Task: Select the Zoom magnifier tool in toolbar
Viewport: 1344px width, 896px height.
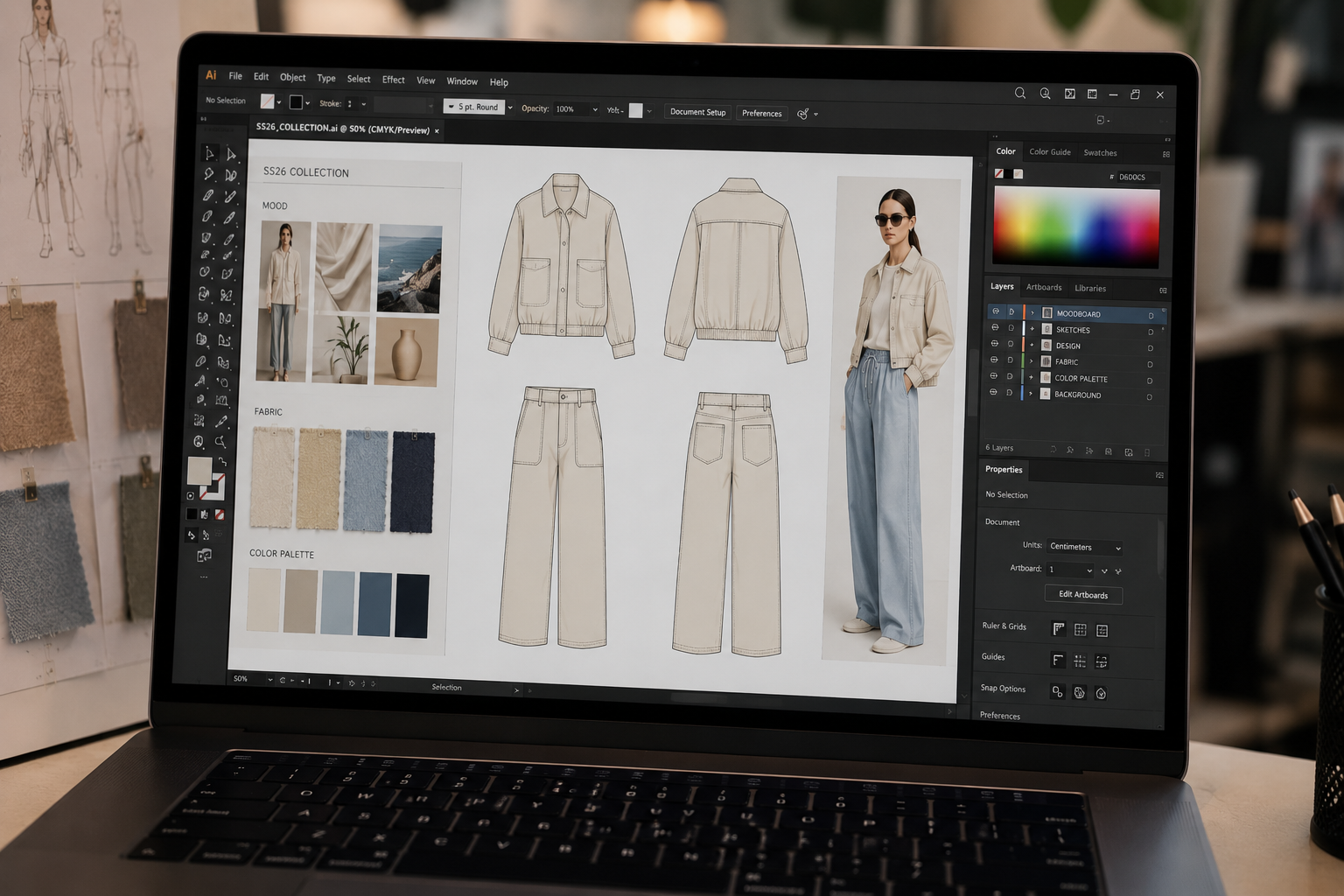Action: (x=220, y=442)
